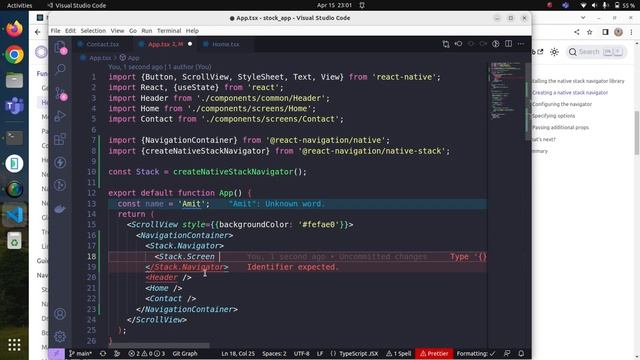Open the Go menu
Screen dimensions: 640x360
133,31
